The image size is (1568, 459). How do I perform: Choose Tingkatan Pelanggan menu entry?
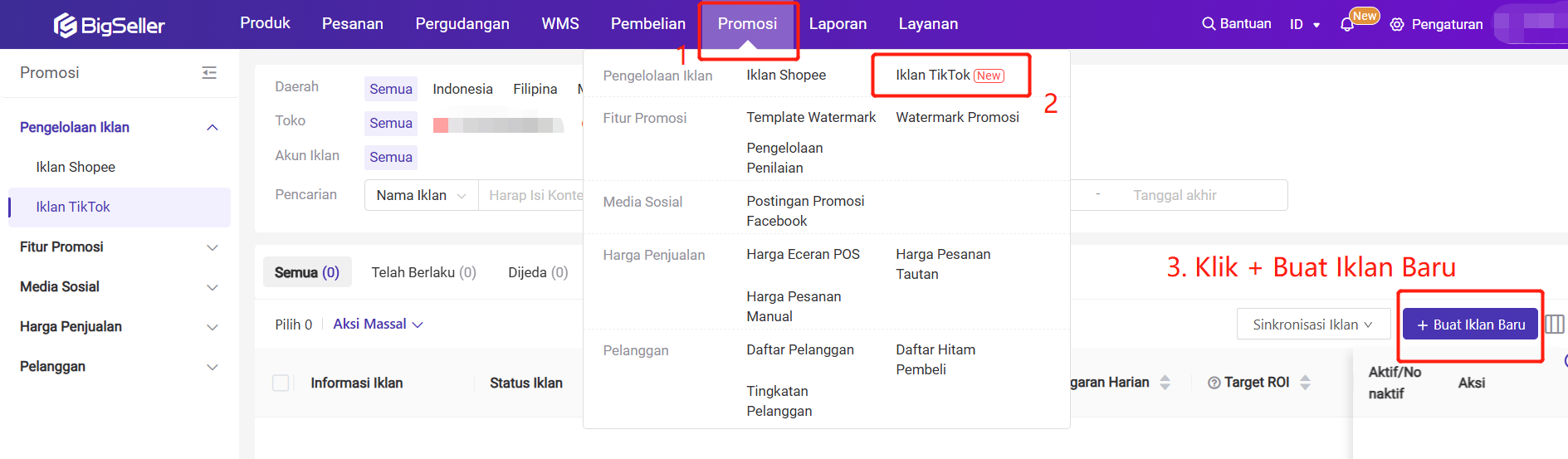coord(779,401)
